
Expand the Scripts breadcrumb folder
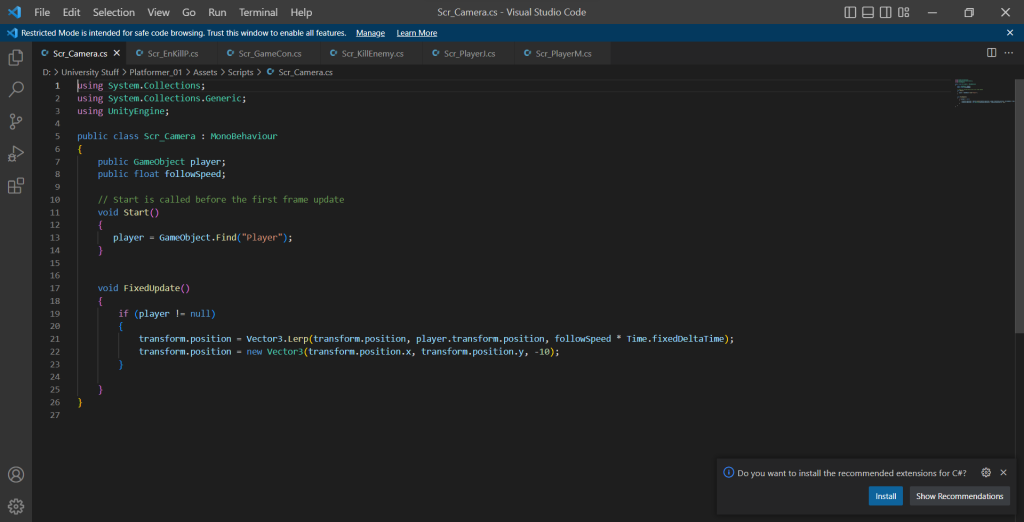click(239, 72)
